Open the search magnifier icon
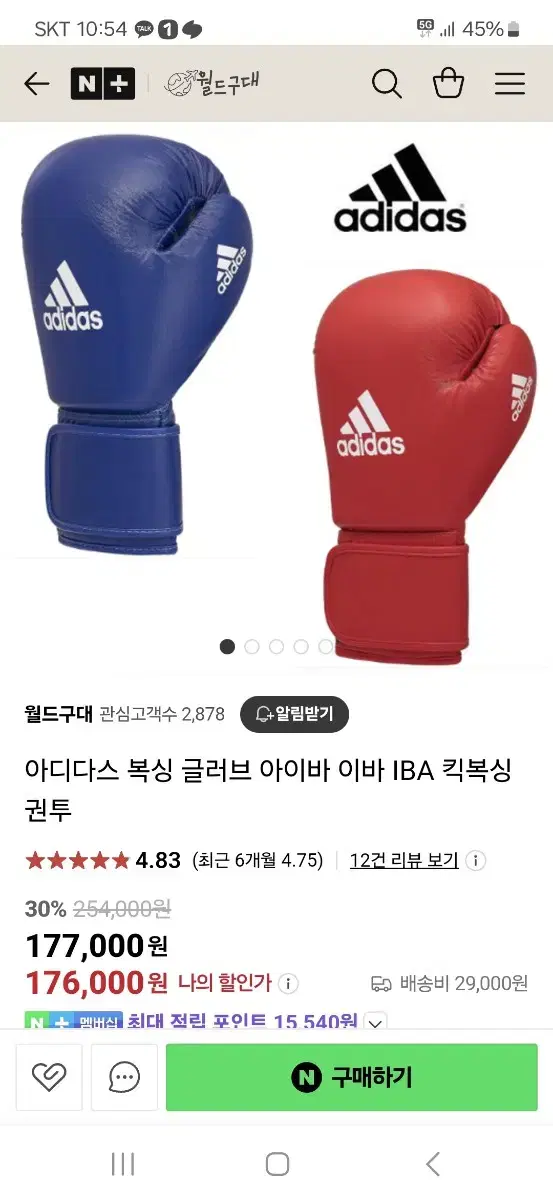The height and width of the screenshot is (1200, 553). tap(386, 84)
